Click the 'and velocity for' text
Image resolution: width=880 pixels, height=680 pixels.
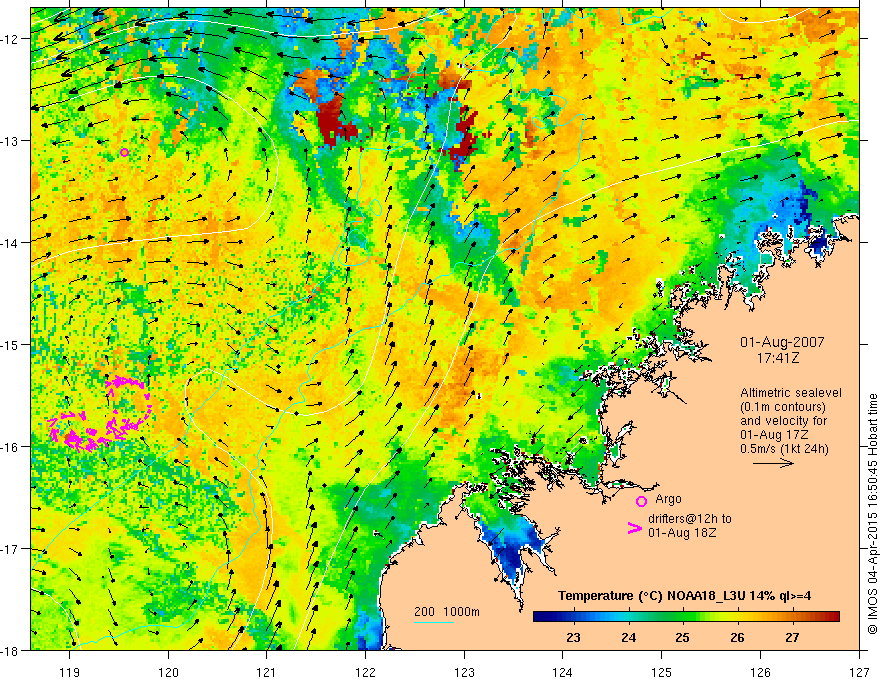tap(783, 421)
